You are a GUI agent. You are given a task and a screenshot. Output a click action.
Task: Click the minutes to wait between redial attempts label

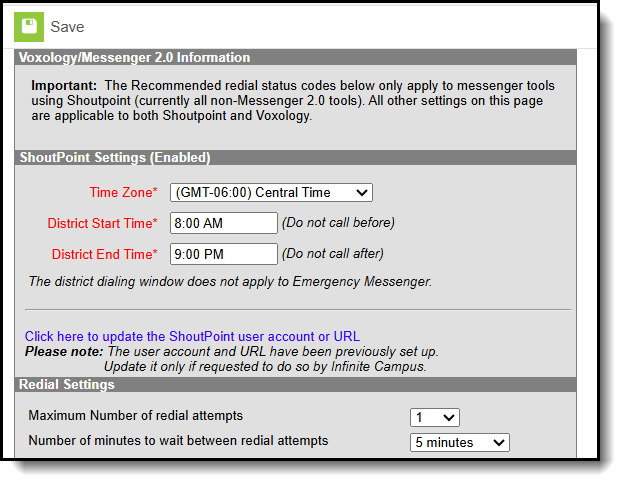pos(178,441)
